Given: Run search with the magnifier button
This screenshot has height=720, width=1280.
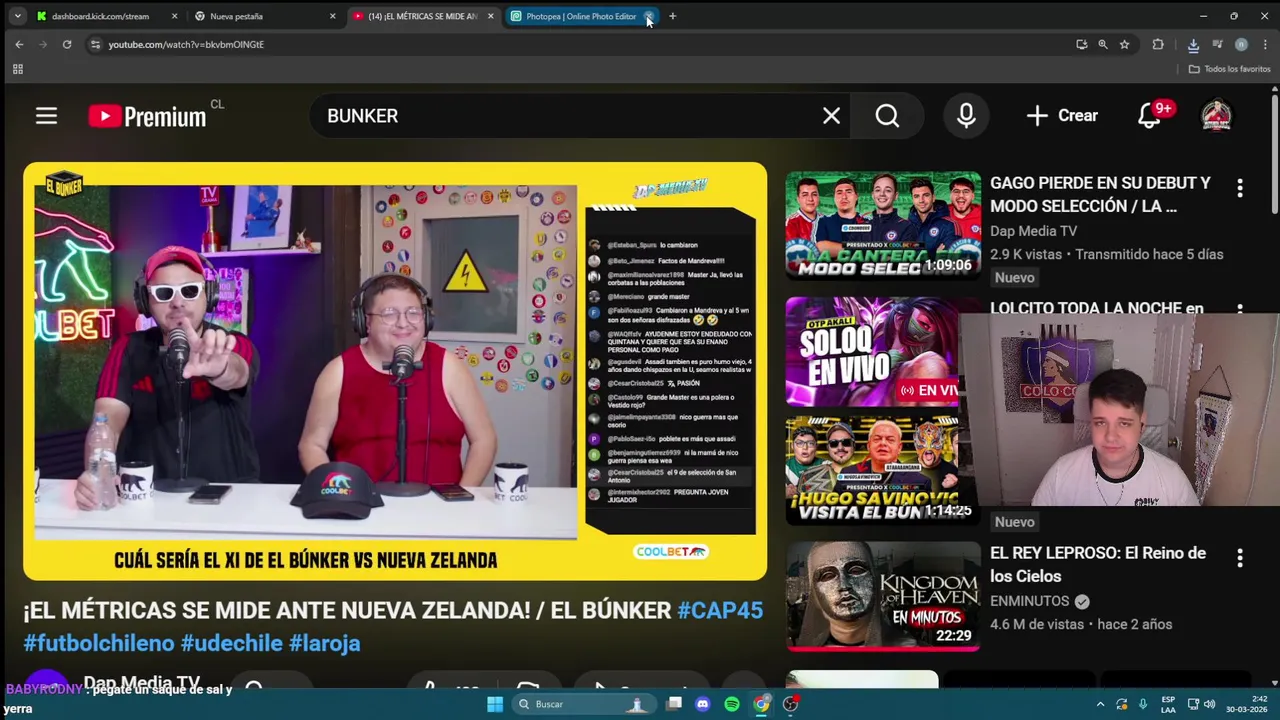Looking at the screenshot, I should point(887,116).
